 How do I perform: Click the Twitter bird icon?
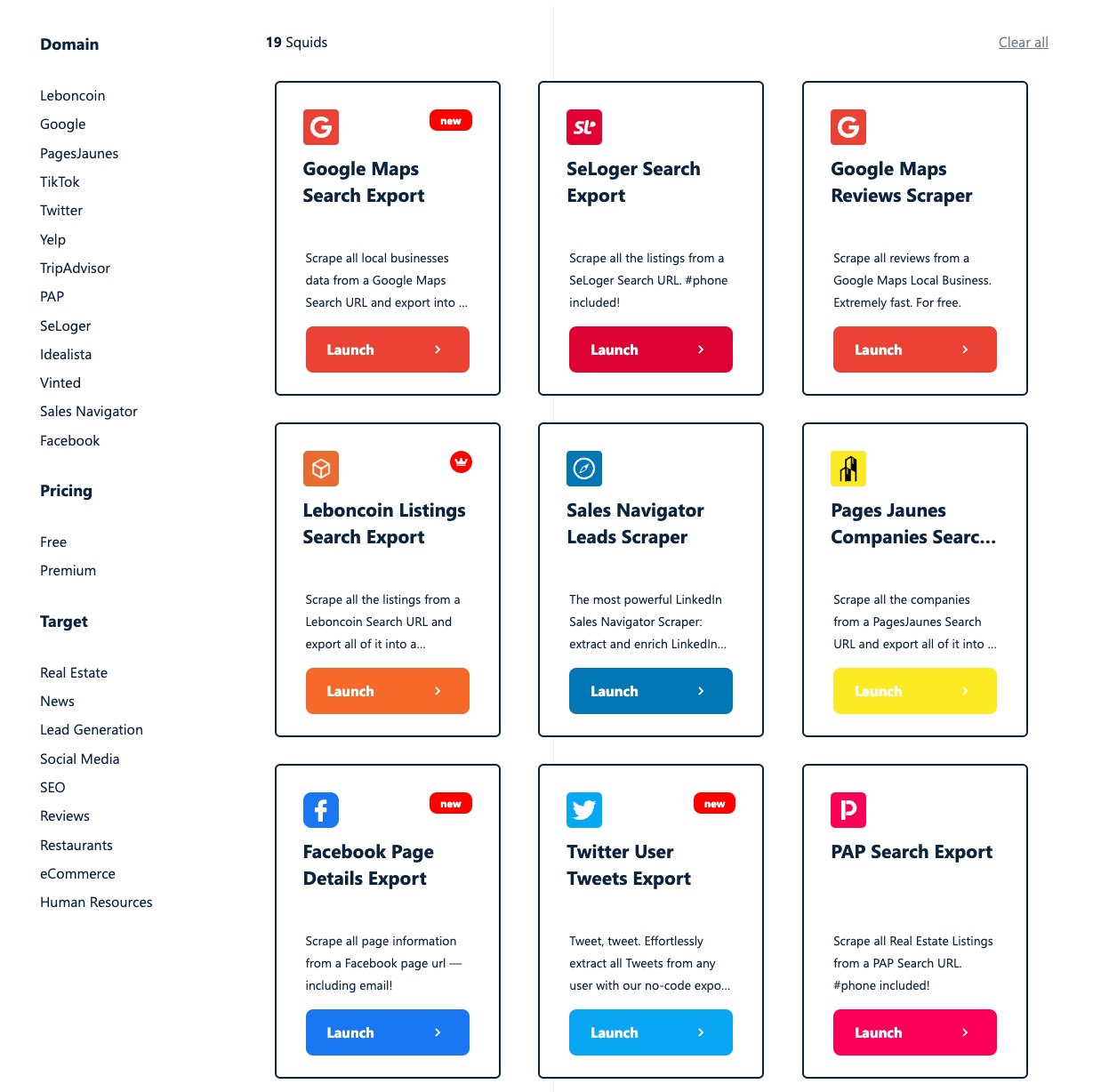[584, 810]
